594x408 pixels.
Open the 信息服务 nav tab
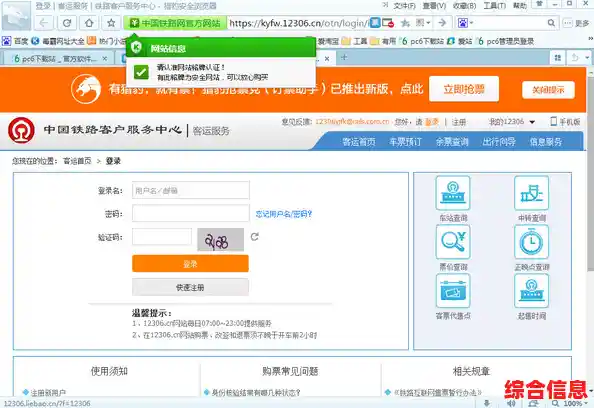[546, 142]
